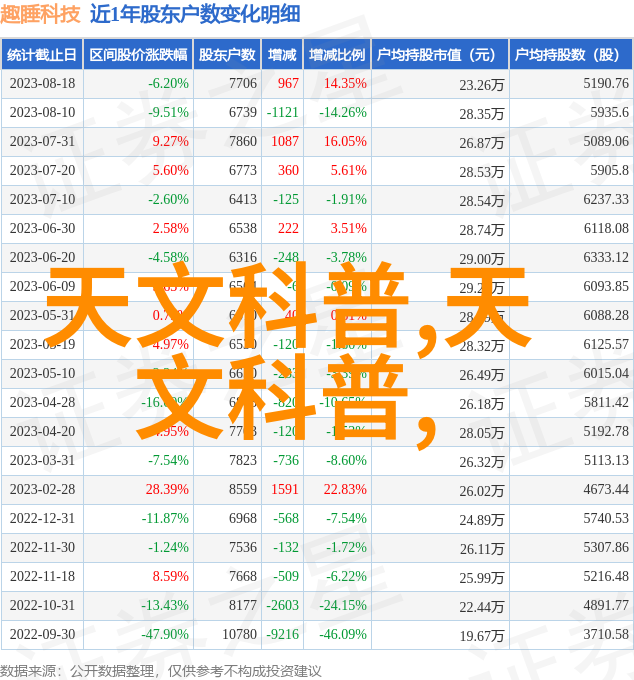The image size is (634, 680).
Task: Click the 增减 column header
Action: point(282,55)
